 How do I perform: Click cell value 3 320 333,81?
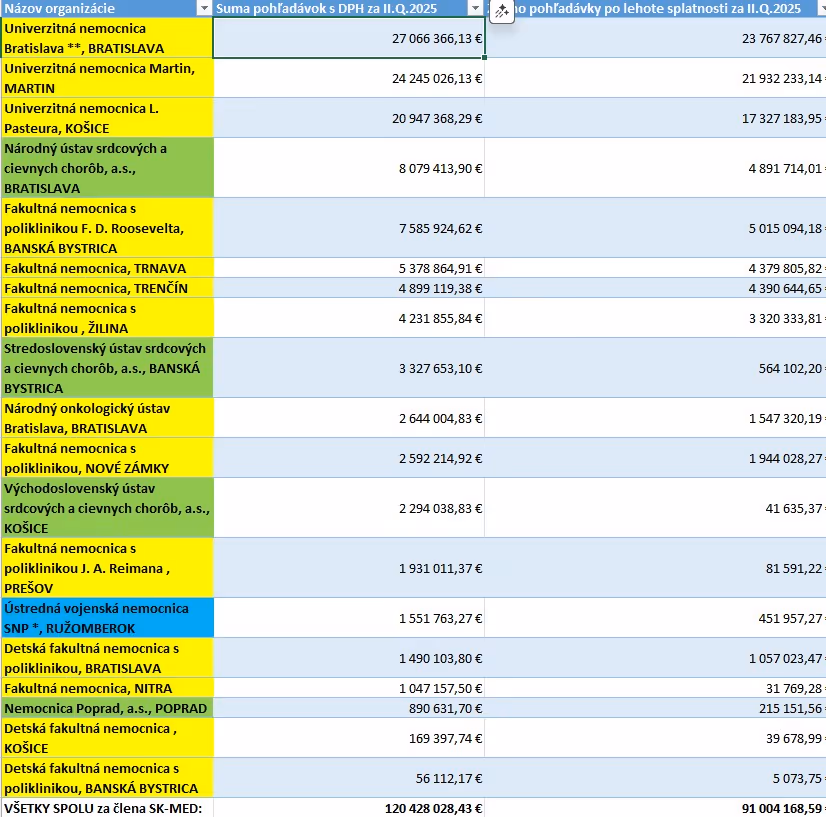tap(785, 319)
